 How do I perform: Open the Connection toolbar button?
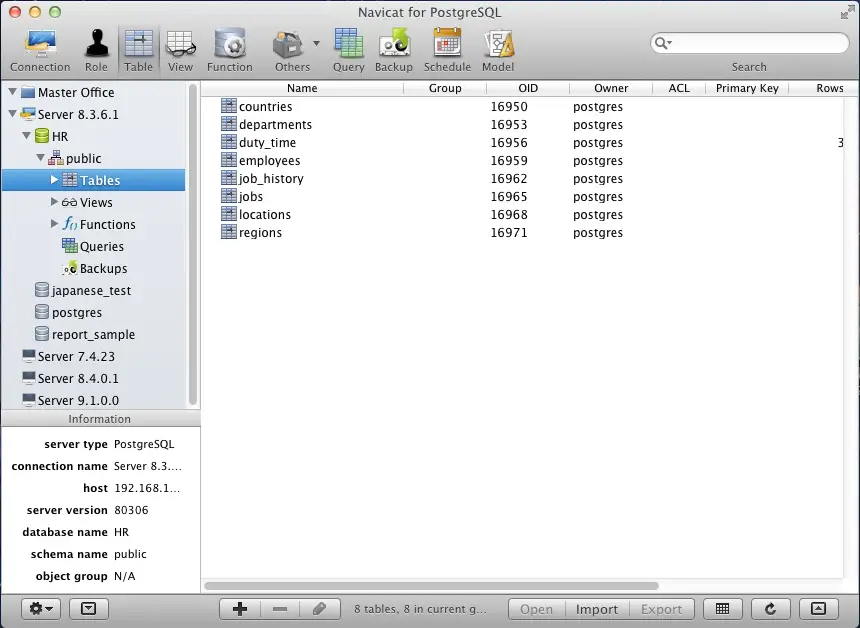(40, 51)
